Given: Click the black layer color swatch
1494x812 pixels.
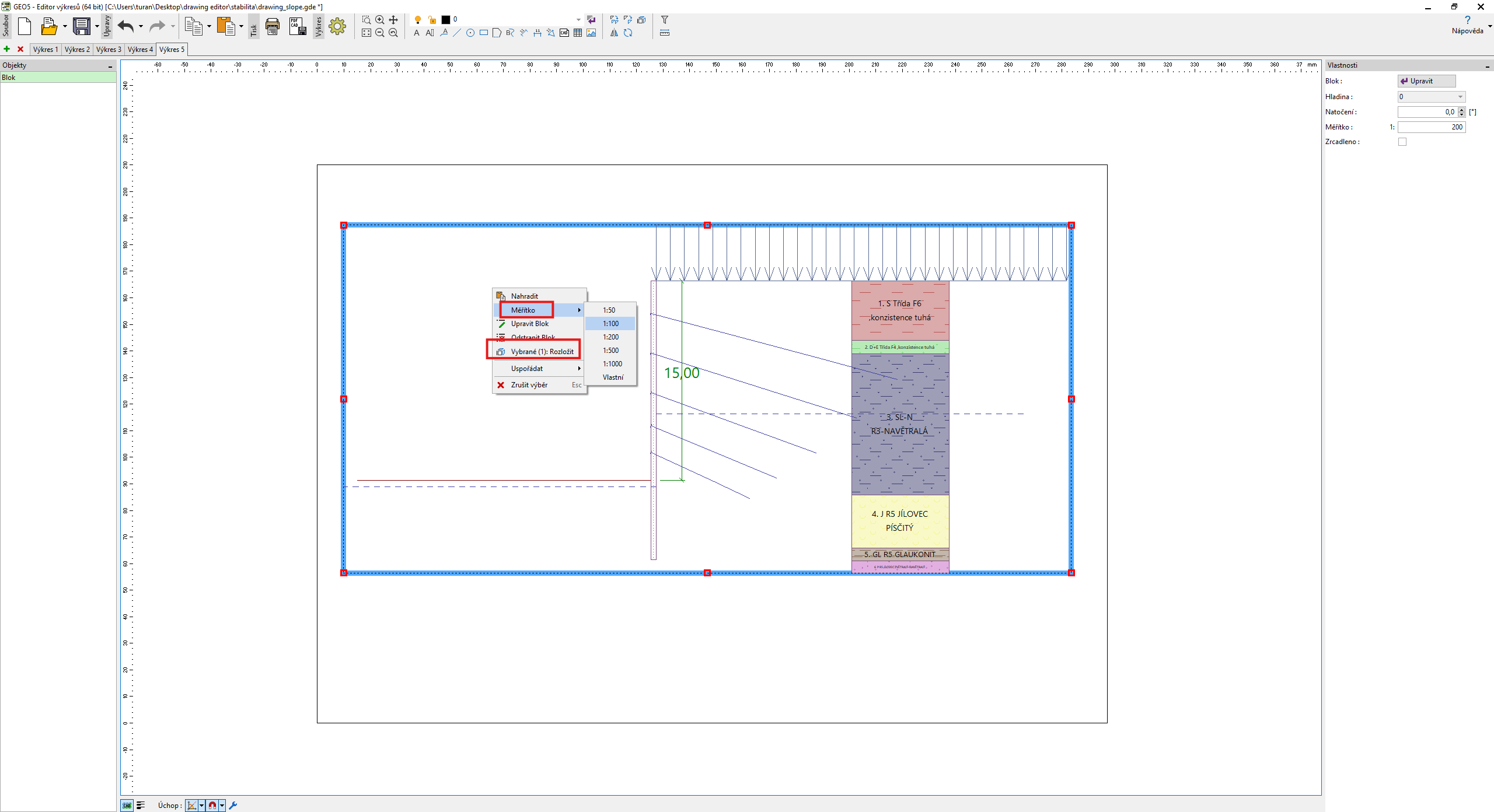Looking at the screenshot, I should pos(446,20).
